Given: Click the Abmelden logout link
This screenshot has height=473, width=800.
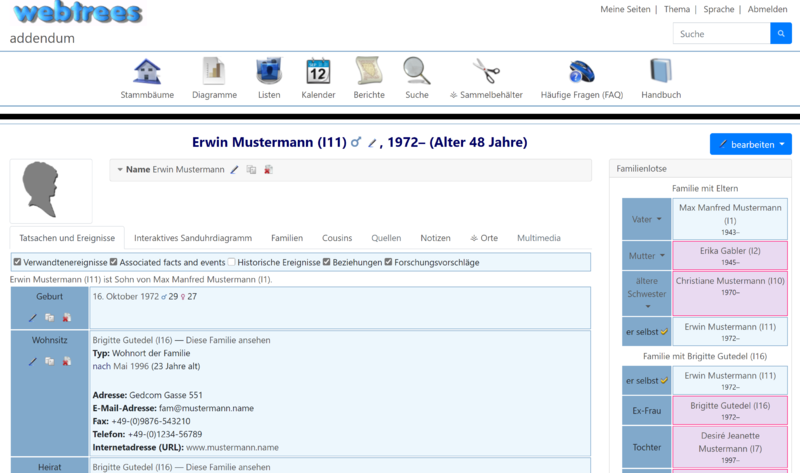Looking at the screenshot, I should 767,9.
